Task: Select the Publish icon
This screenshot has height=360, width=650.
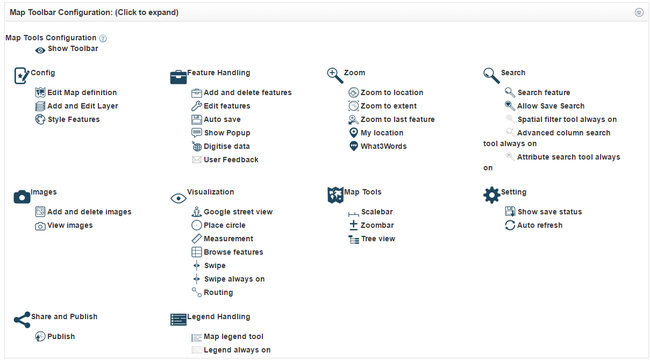Action: (x=40, y=336)
